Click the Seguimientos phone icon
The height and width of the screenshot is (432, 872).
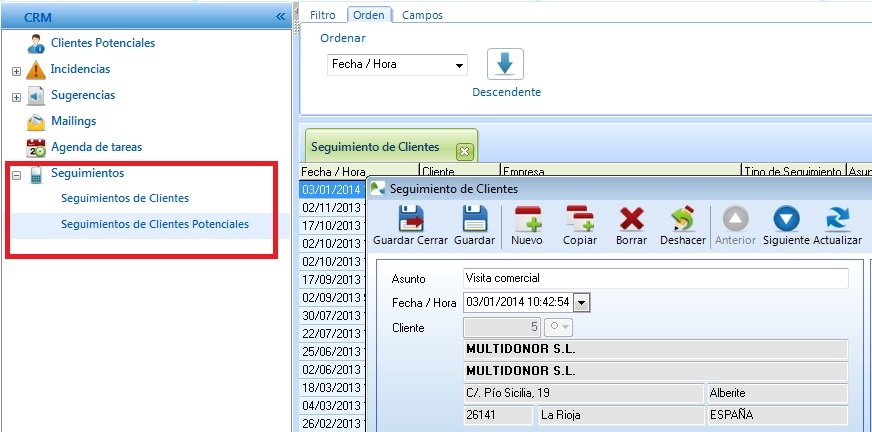36,174
